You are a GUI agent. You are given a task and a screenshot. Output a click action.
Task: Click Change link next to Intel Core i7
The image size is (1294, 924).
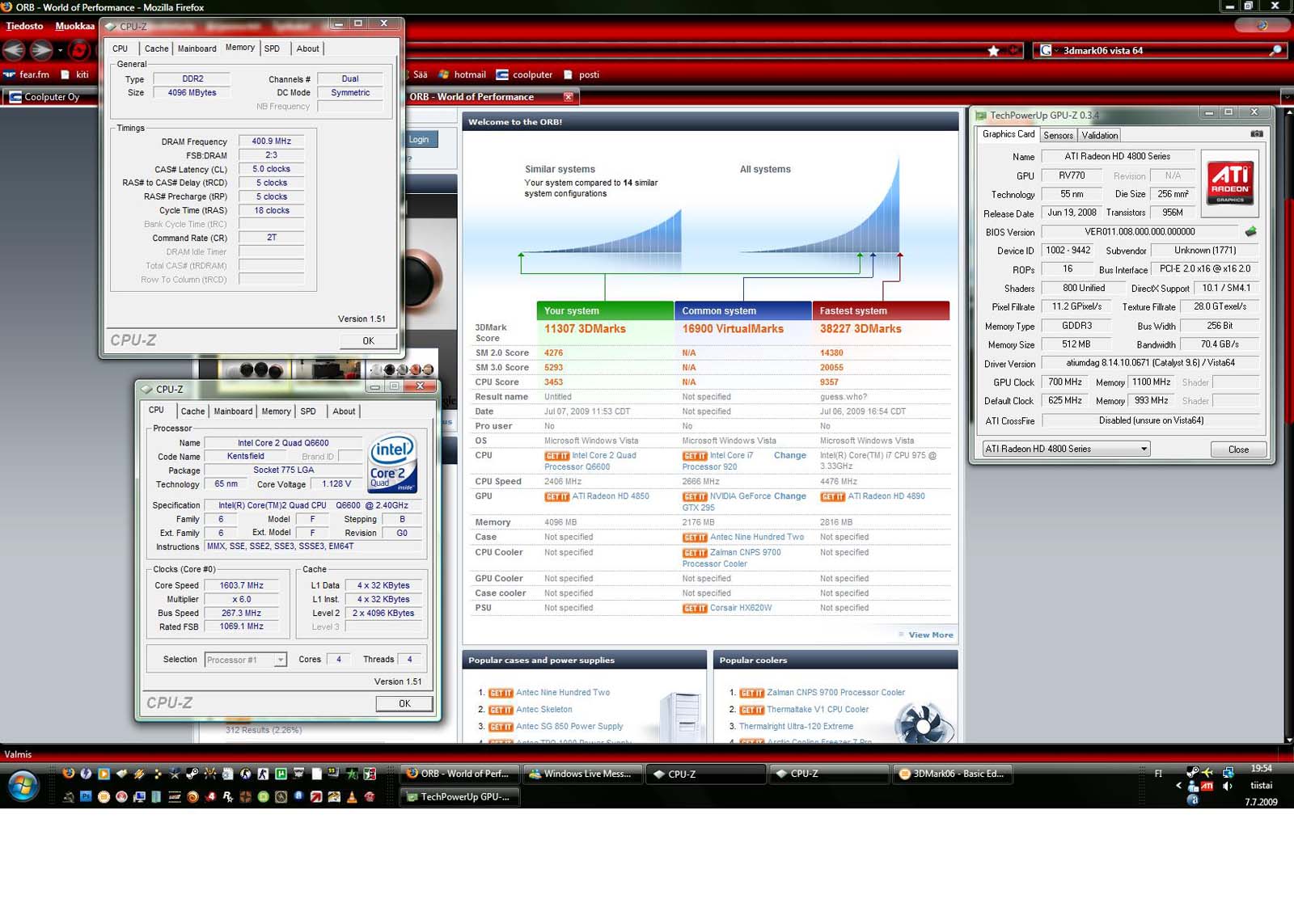pos(789,455)
